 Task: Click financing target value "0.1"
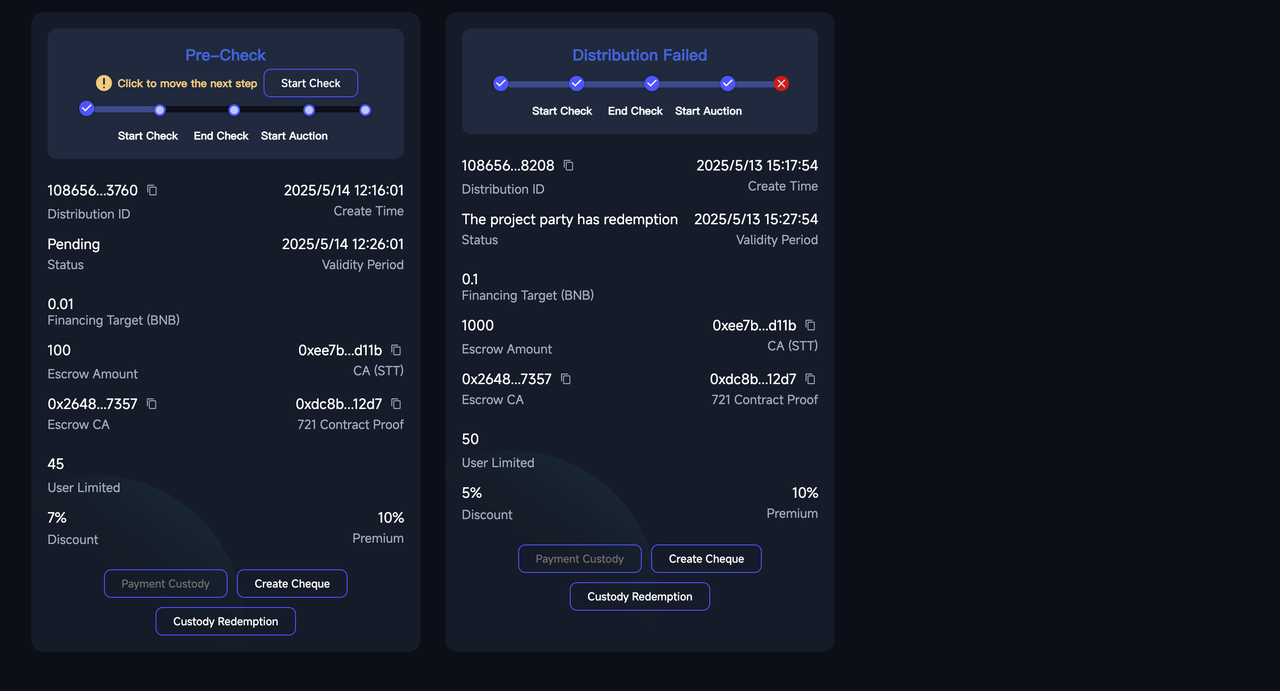(x=470, y=279)
